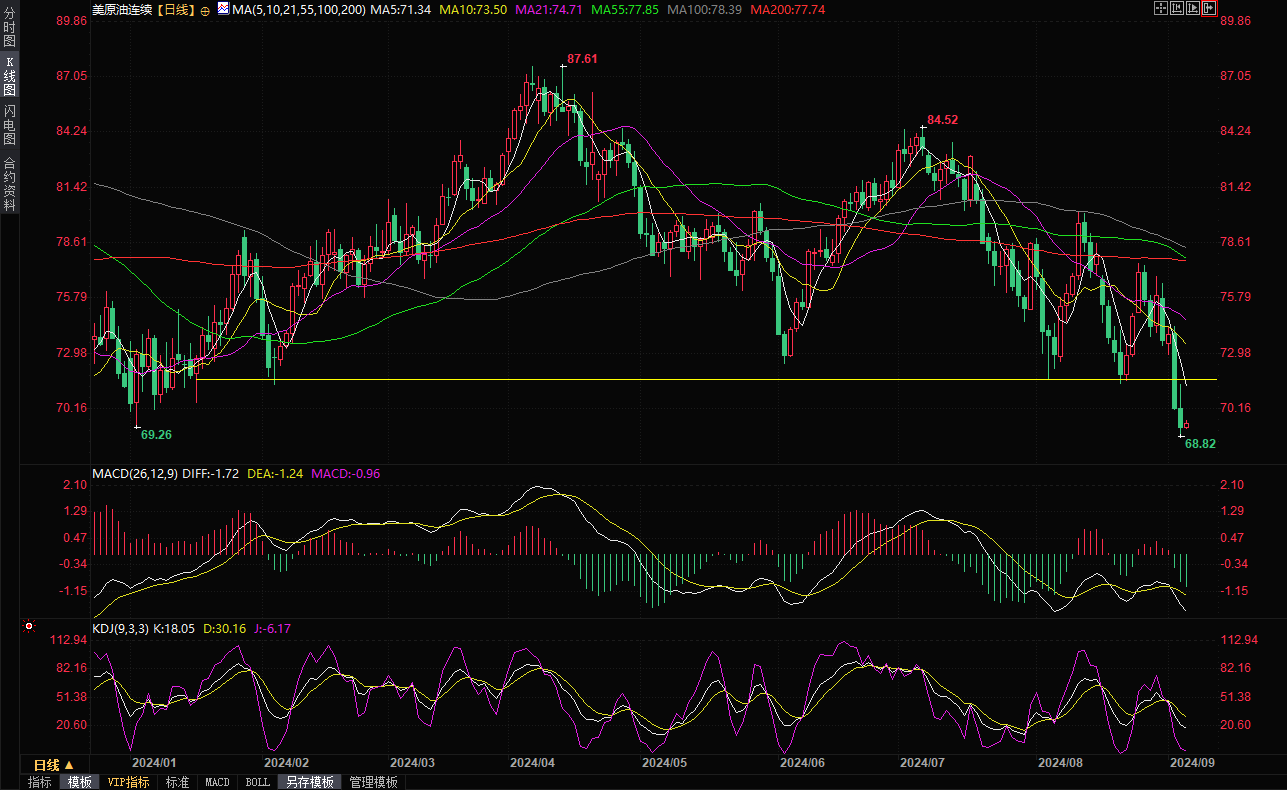Select the 指标 tab in bottom bar
The width and height of the screenshot is (1287, 790).
40,782
